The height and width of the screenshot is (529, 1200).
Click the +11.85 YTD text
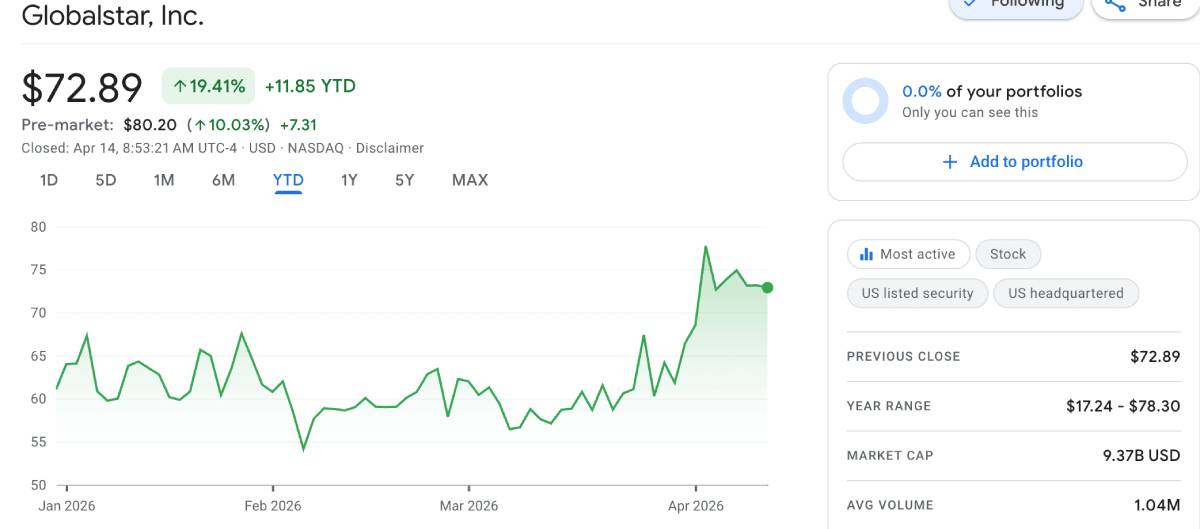310,86
